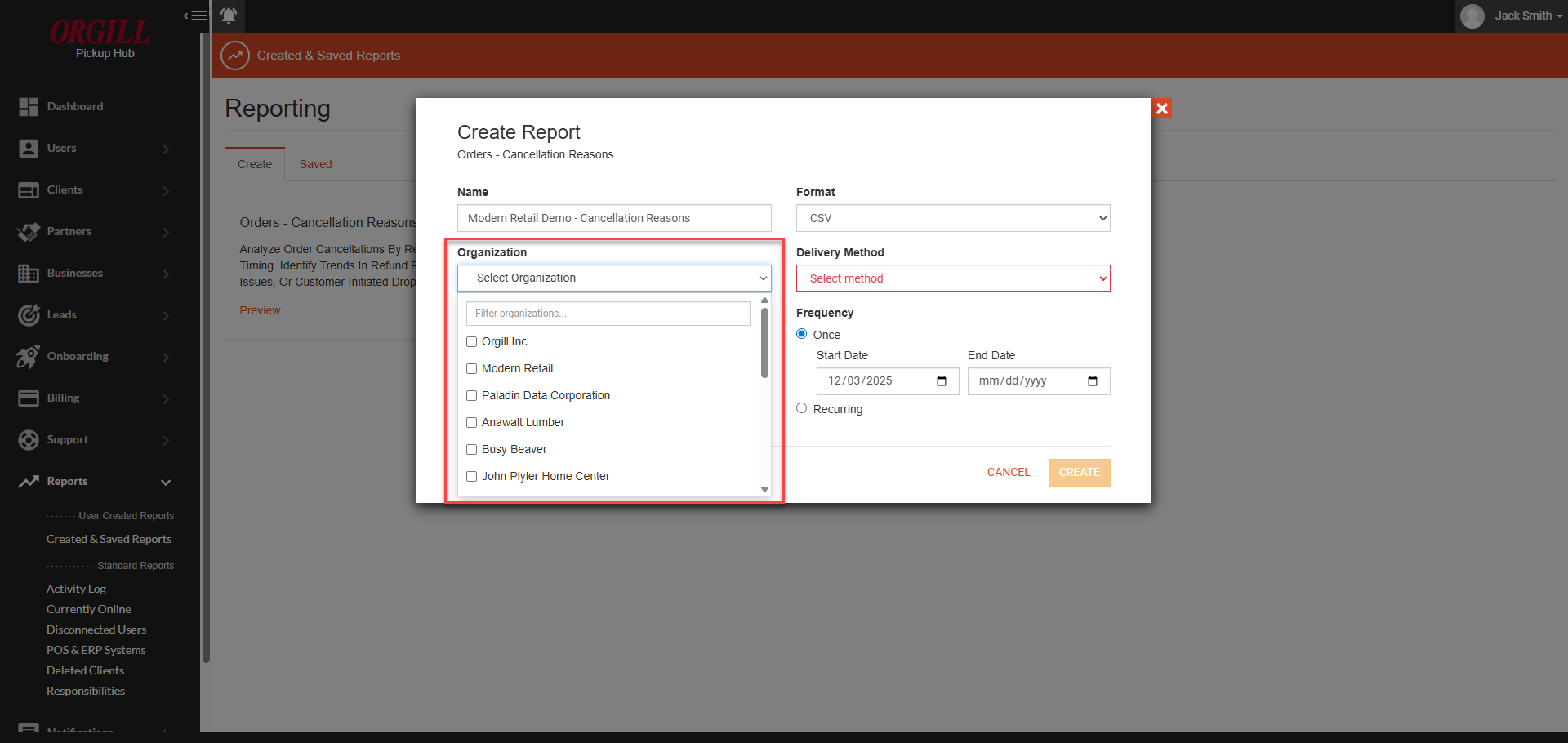The width and height of the screenshot is (1568, 743).
Task: Expand the Leads menu chevron
Action: pyautogui.click(x=166, y=316)
